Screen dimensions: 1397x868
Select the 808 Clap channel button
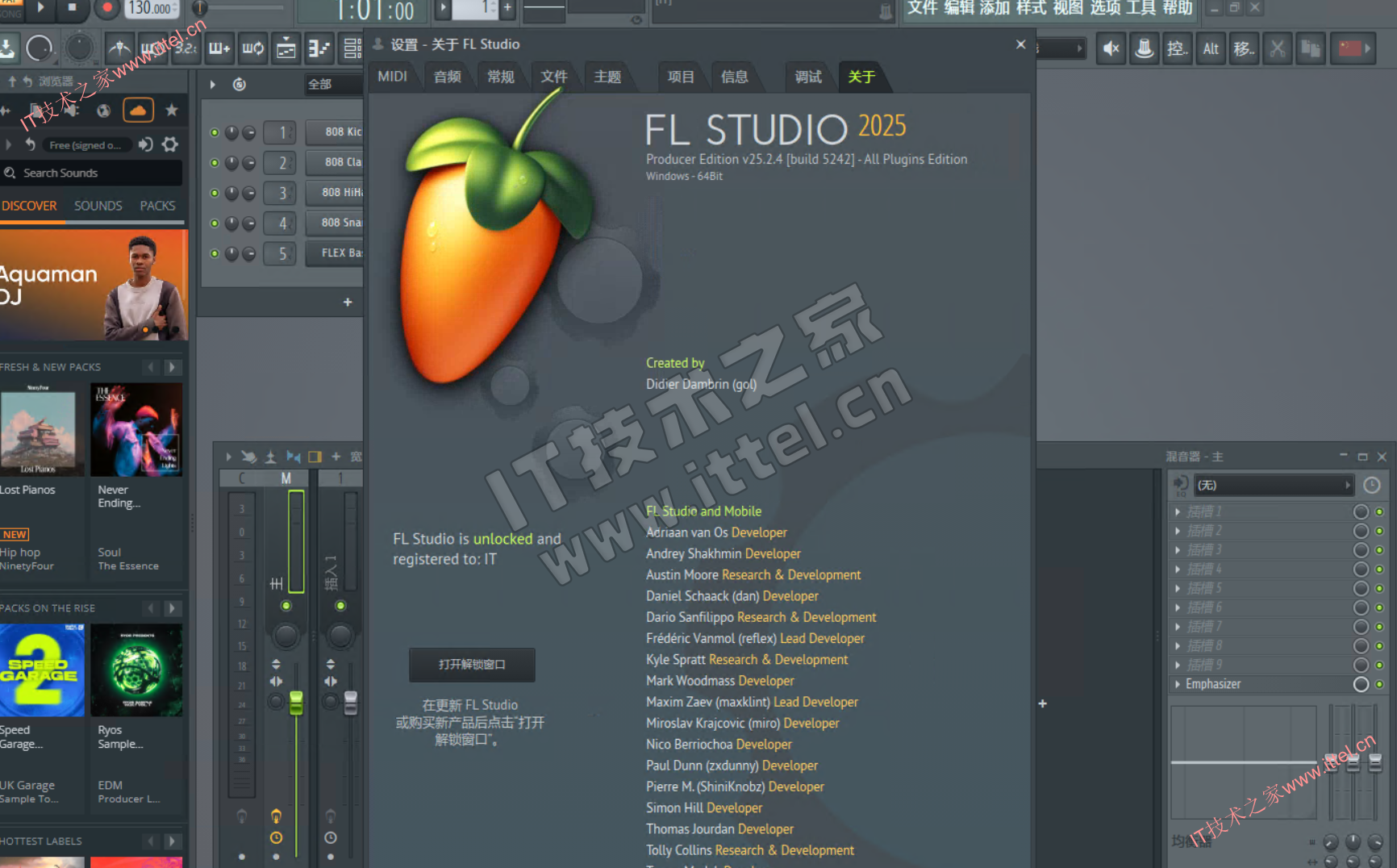pyautogui.click(x=335, y=162)
